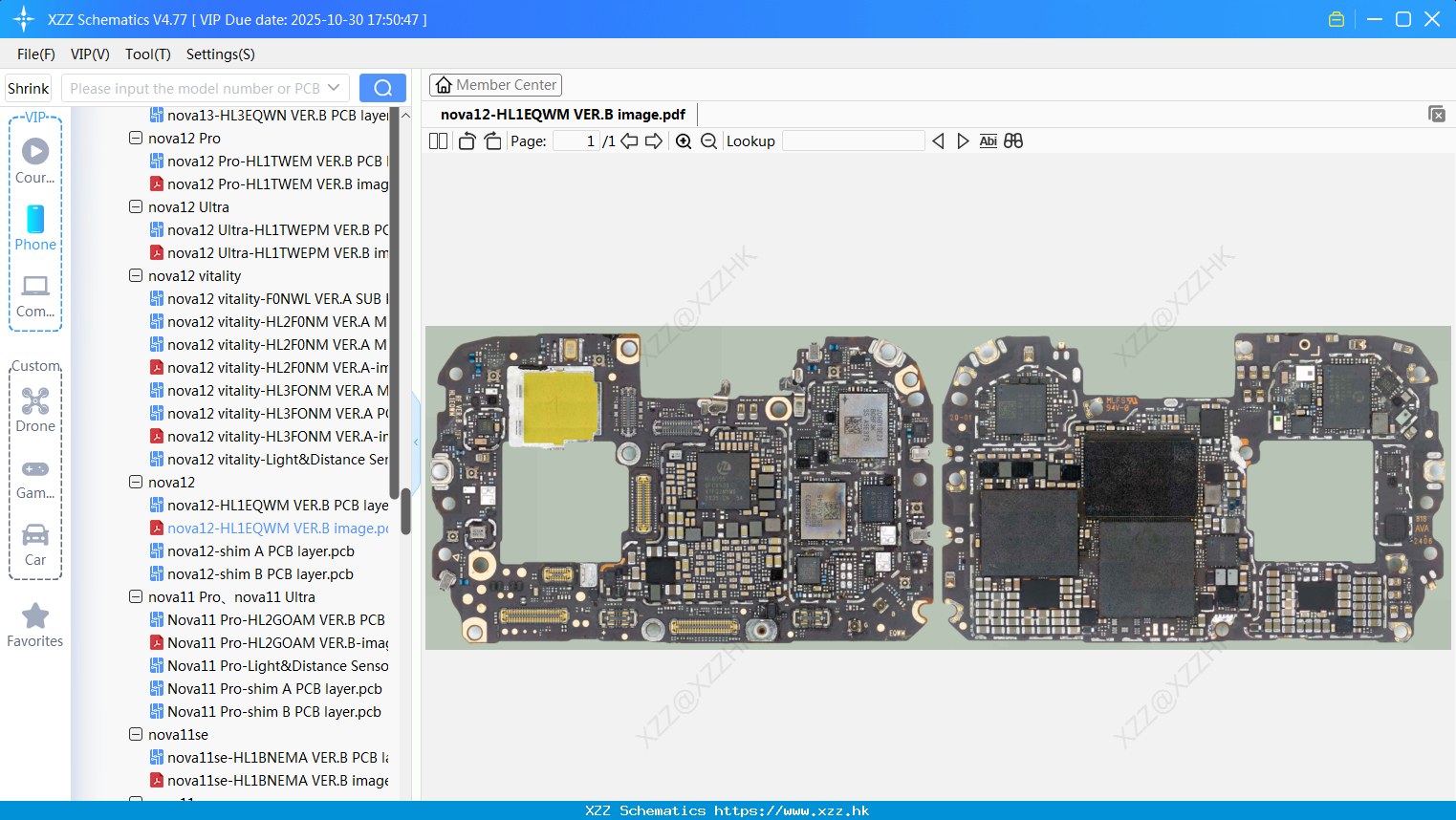
Task: Open the File(F) menu
Action: (x=36, y=54)
